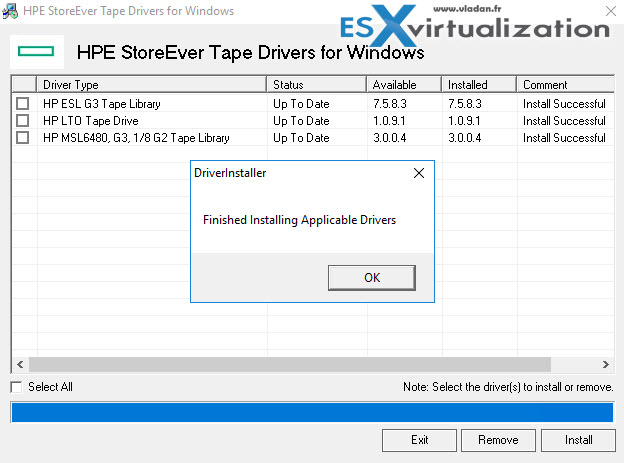Sort by the Comment column header

click(566, 85)
